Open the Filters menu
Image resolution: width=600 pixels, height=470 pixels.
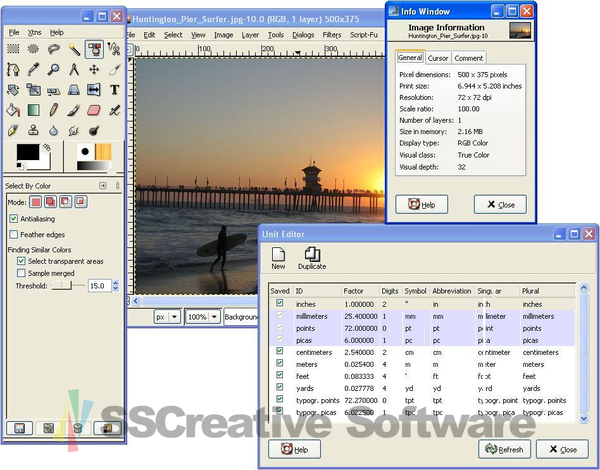point(332,35)
